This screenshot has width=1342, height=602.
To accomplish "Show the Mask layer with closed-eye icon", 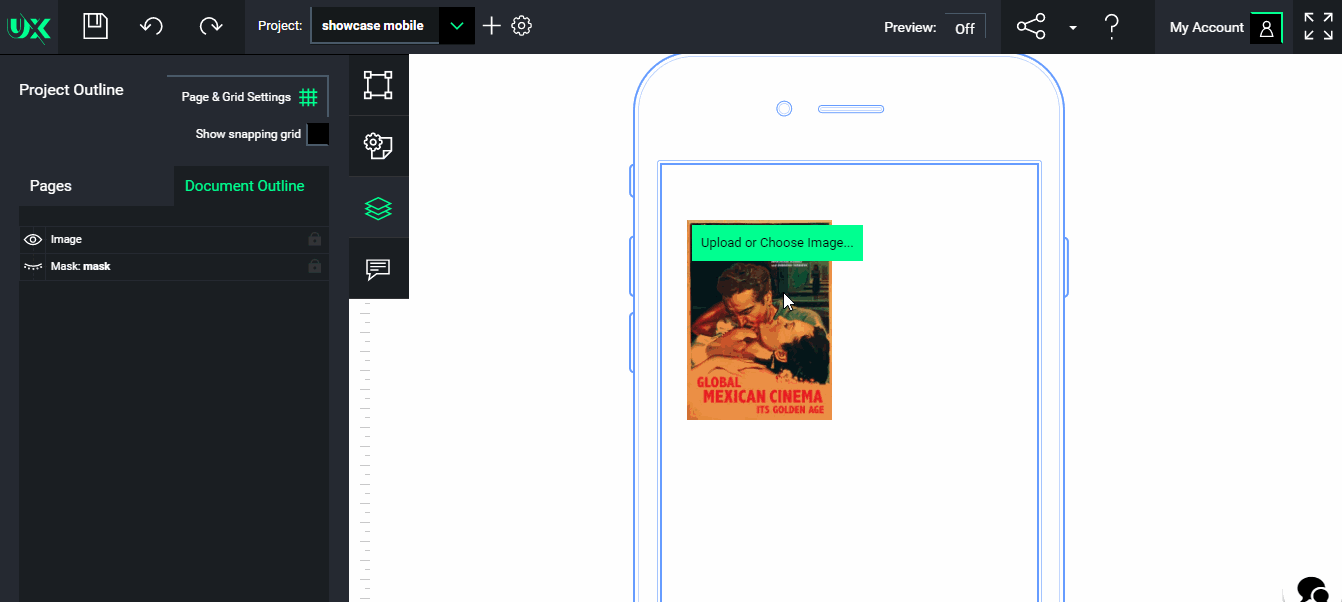I will coord(33,267).
